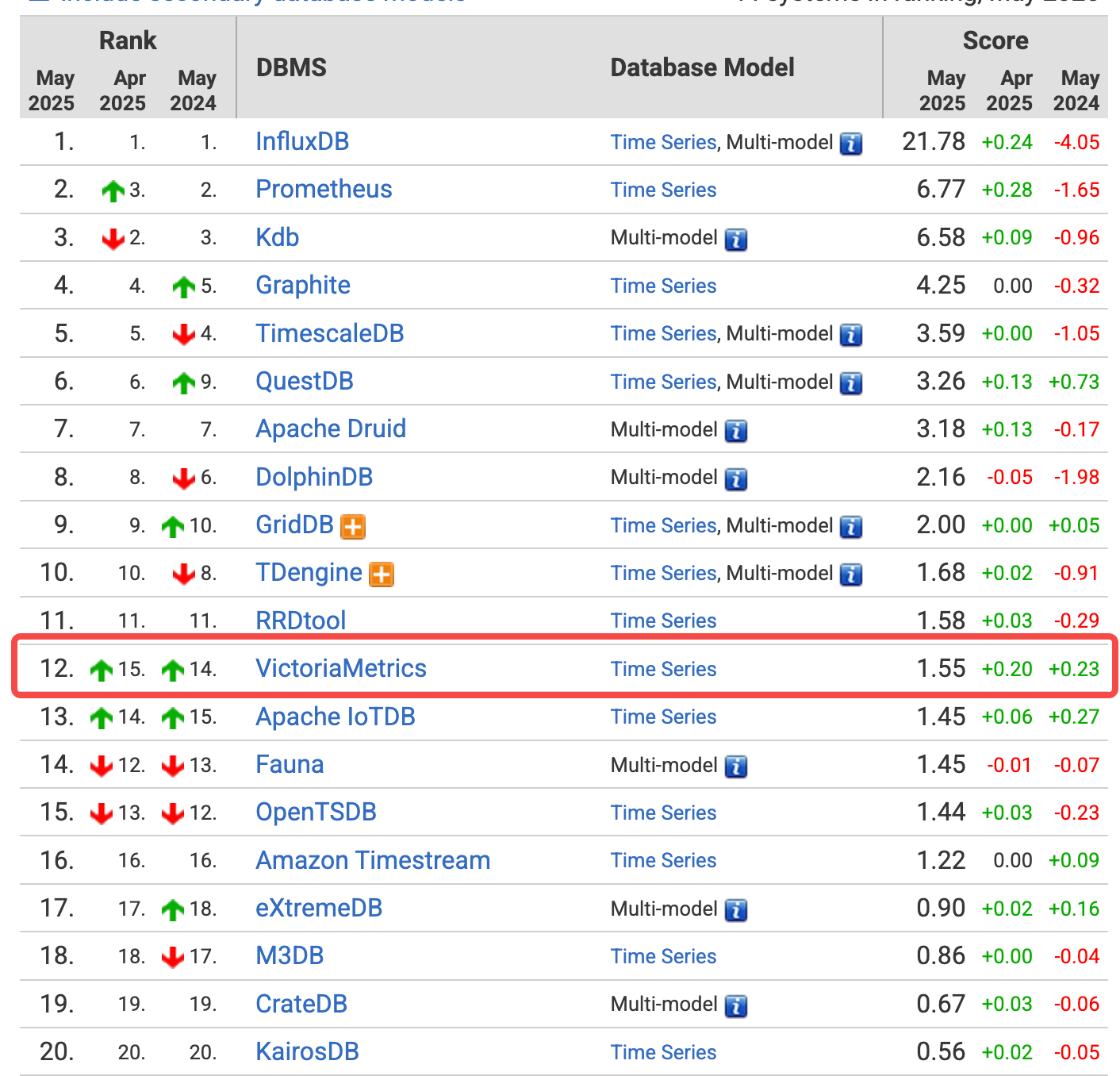Click the Time Series link in the Graphite row

[x=663, y=286]
